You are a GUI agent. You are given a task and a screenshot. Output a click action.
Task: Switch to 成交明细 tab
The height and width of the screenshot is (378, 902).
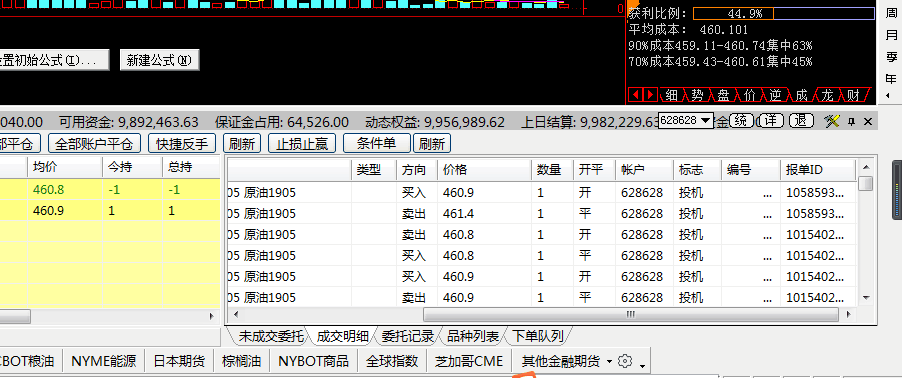click(x=343, y=336)
